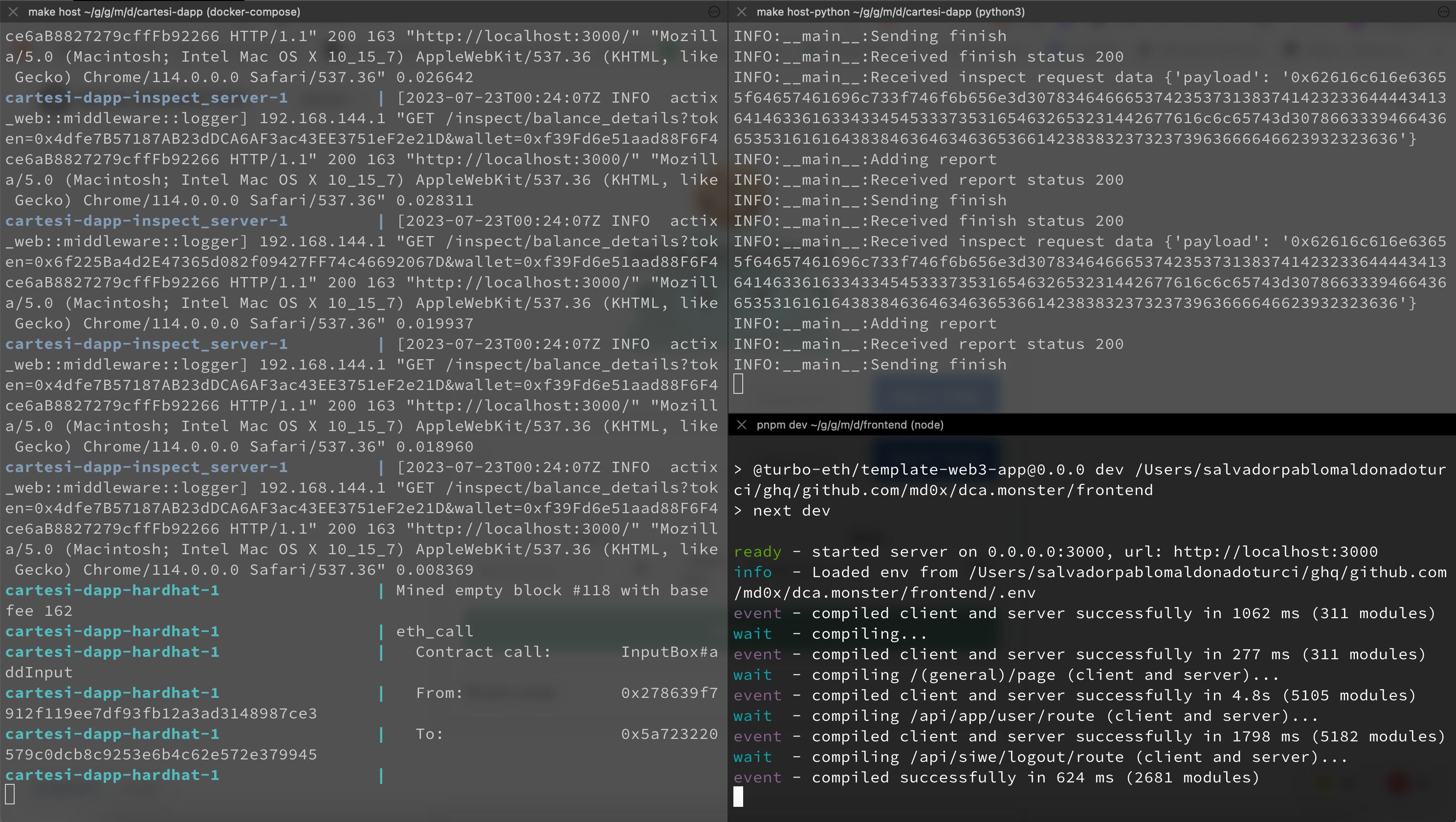
Task: Click the '0x278639f7' address fragment
Action: [x=669, y=693]
